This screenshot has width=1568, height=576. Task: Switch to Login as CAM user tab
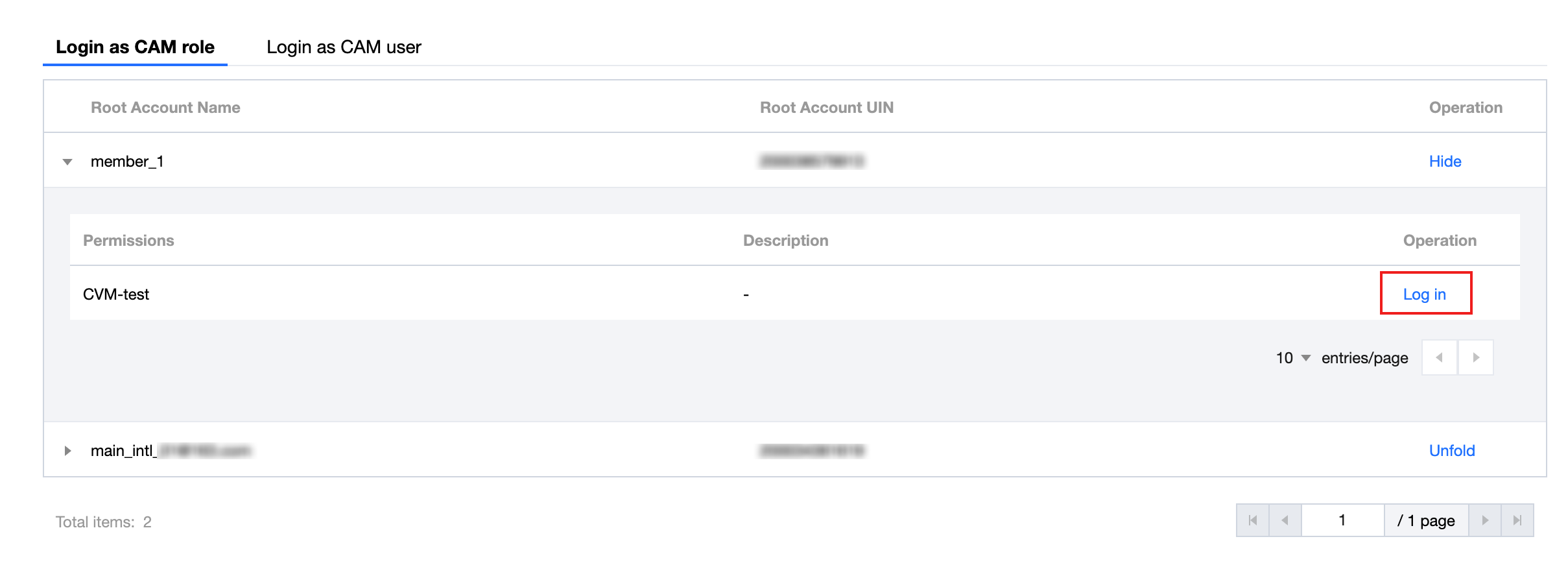coord(344,47)
